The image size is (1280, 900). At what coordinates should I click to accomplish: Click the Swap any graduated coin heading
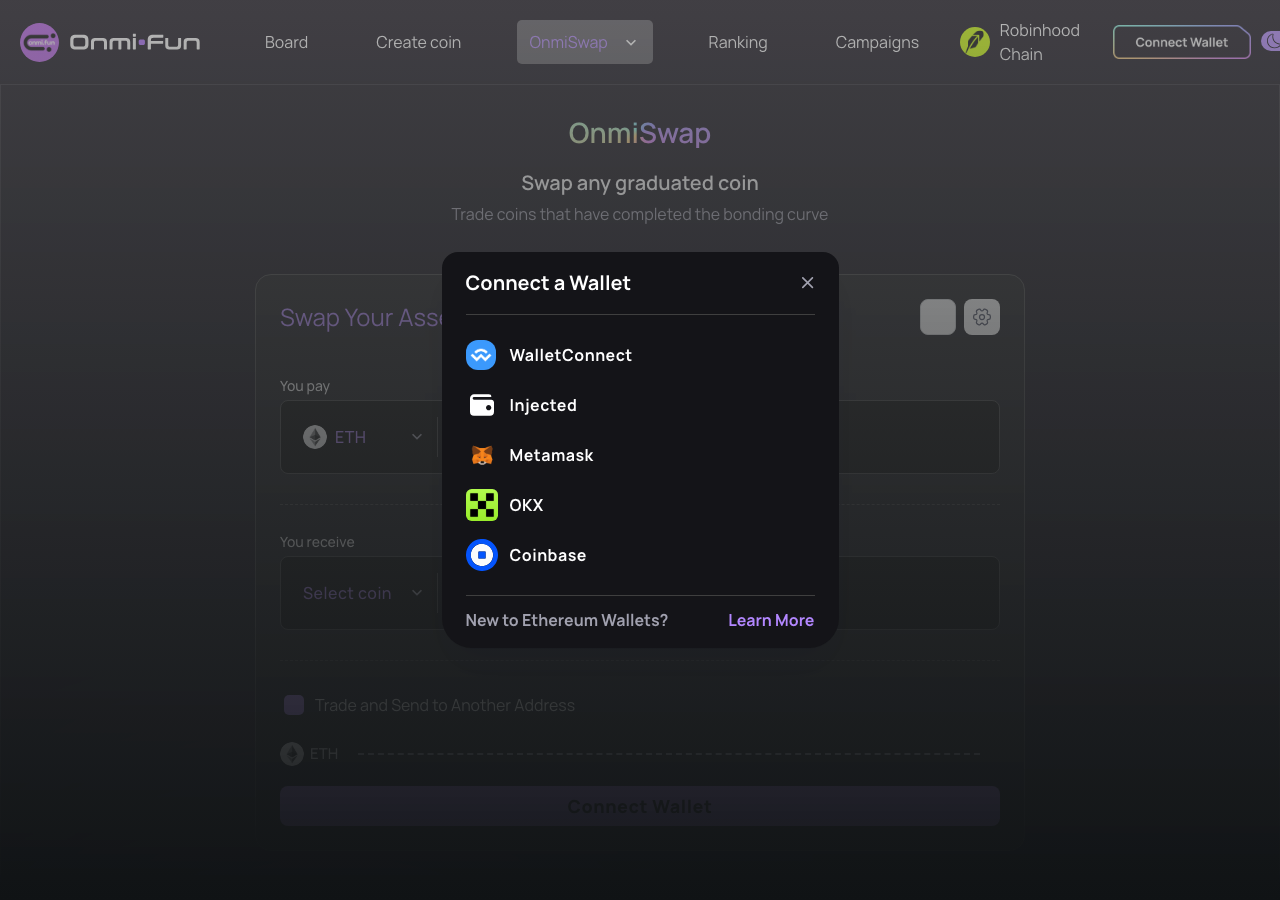click(640, 183)
